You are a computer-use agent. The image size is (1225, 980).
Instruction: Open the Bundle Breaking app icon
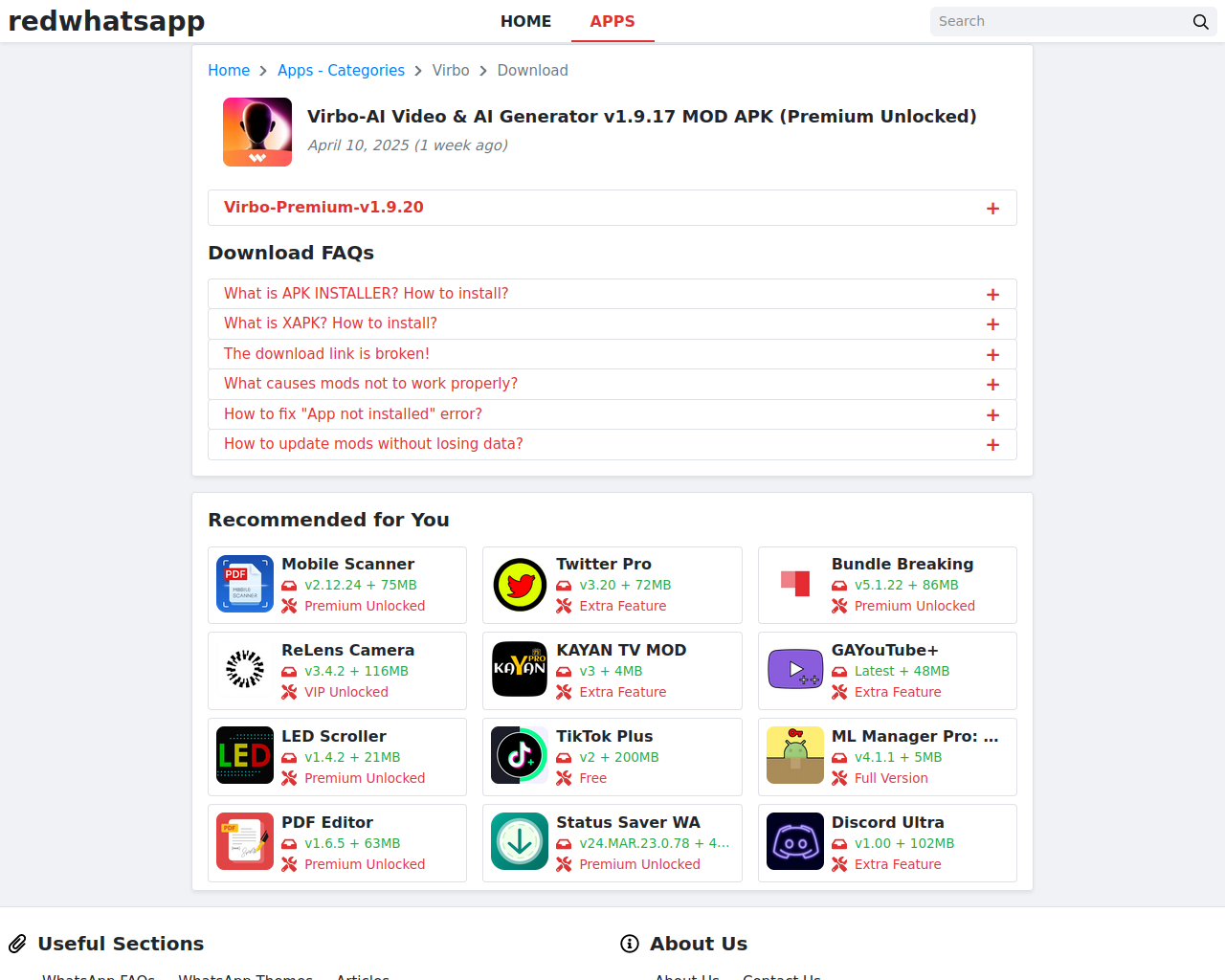tap(795, 584)
